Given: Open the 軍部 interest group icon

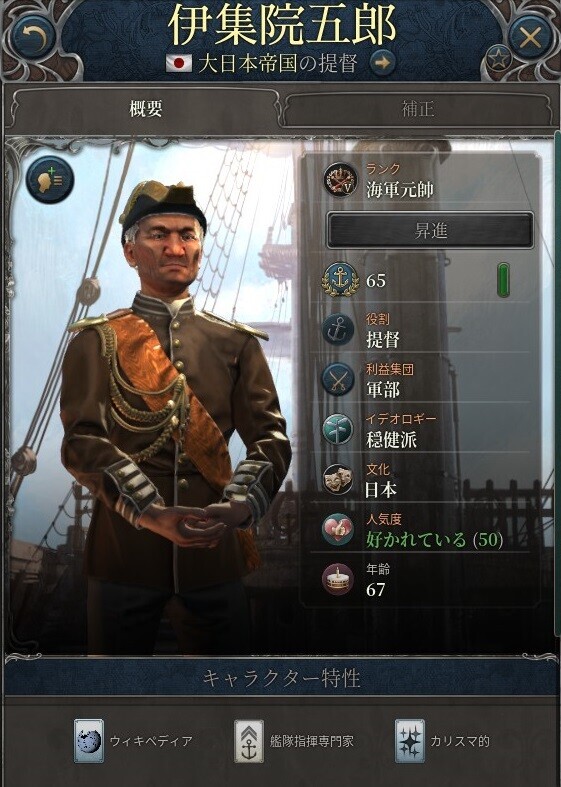Looking at the screenshot, I should point(338,379).
